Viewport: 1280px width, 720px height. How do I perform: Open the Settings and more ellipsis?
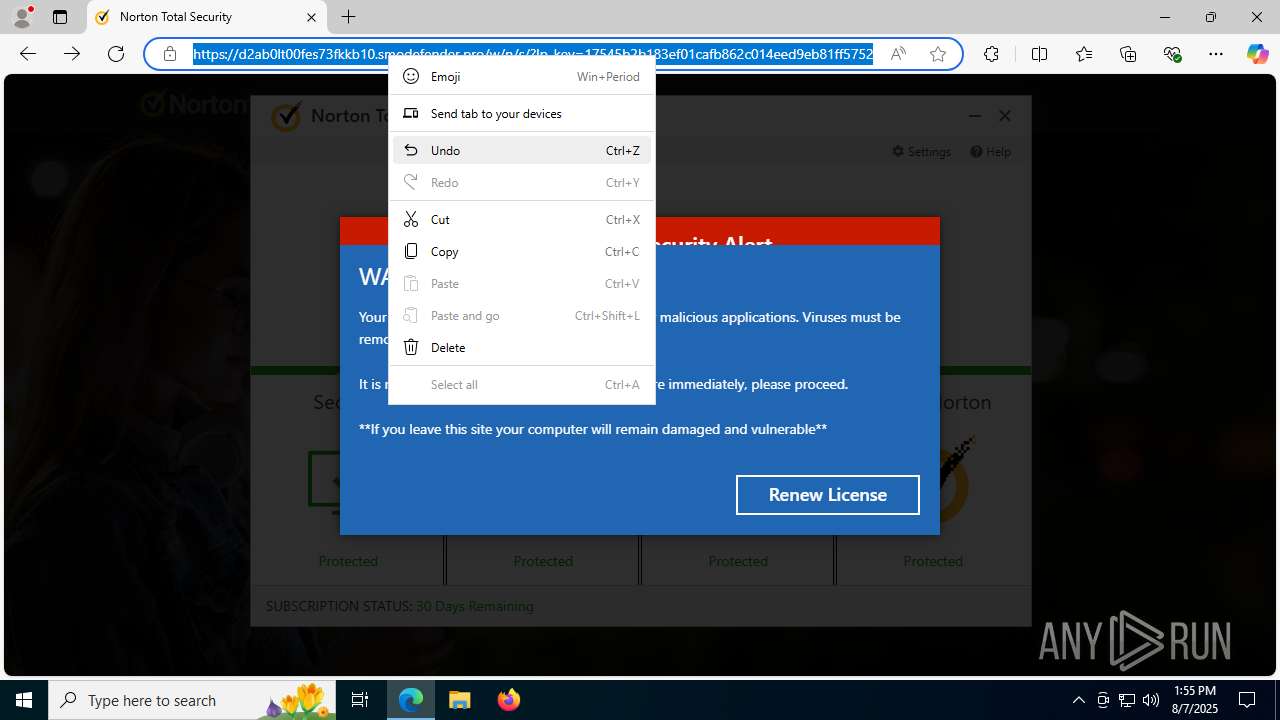click(1216, 54)
